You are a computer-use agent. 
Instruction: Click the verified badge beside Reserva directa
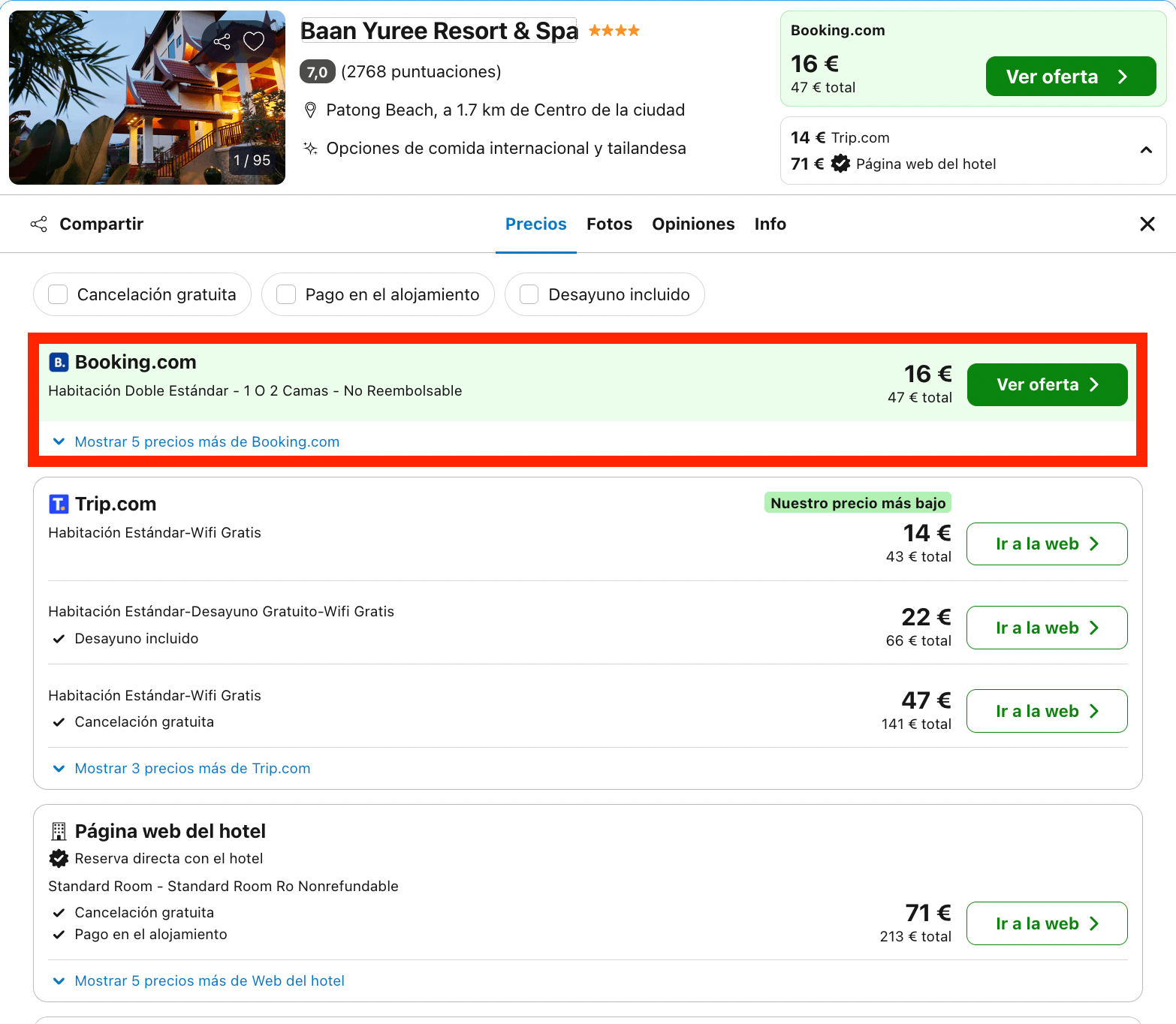click(59, 858)
